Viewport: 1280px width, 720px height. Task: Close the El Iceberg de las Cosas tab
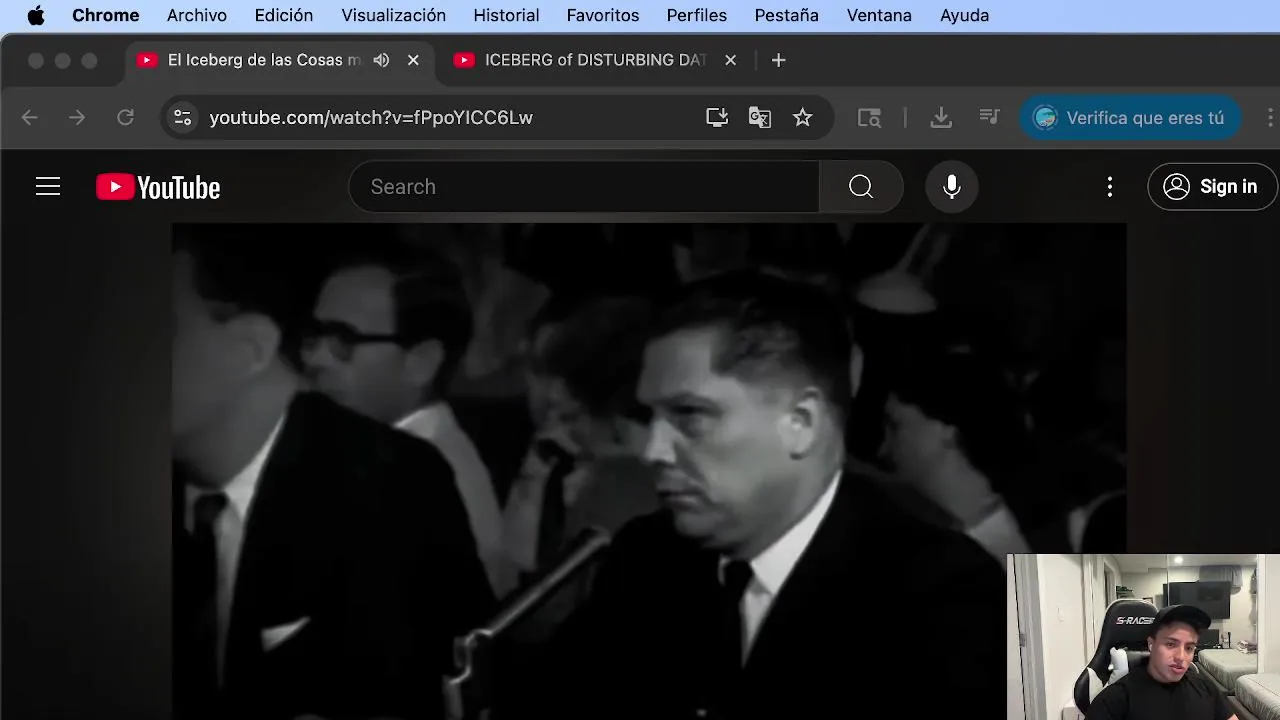(x=413, y=60)
